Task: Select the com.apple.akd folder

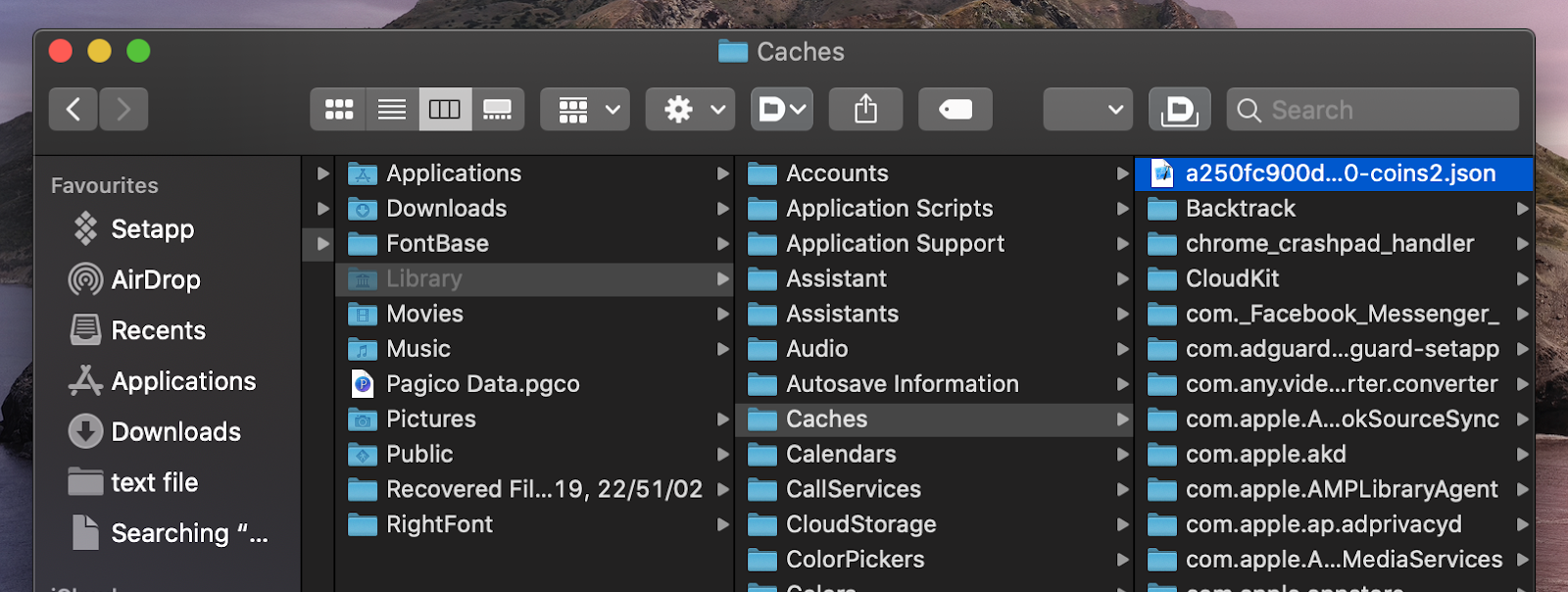Action: pyautogui.click(x=1335, y=455)
